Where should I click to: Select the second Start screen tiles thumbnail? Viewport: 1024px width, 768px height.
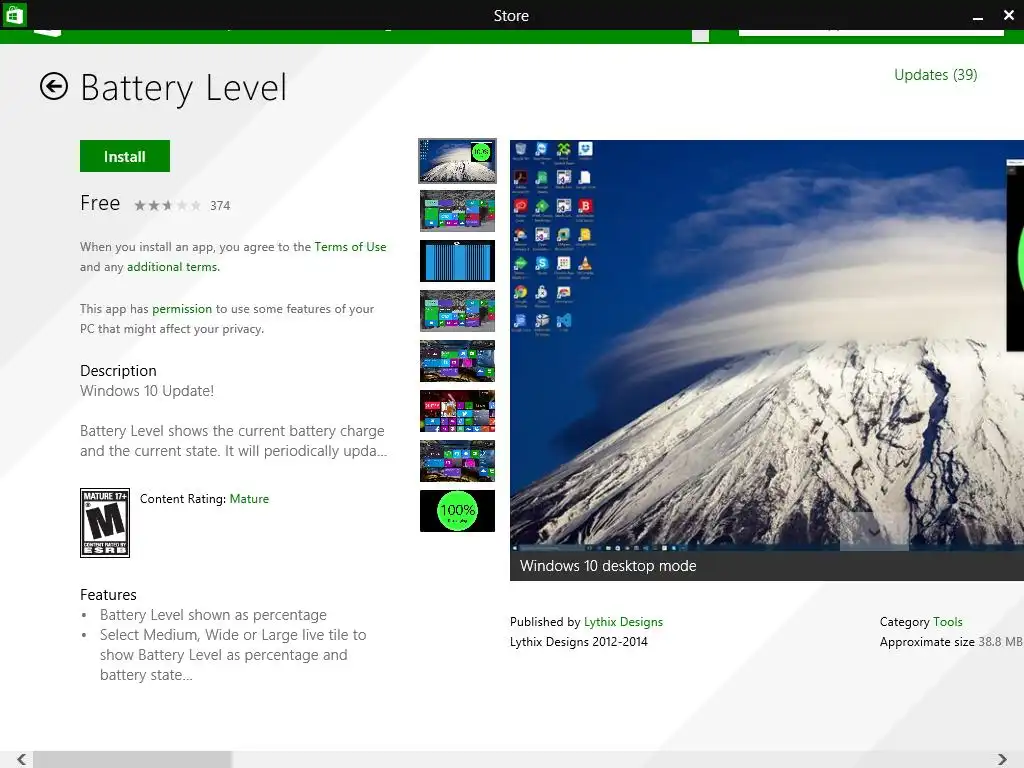(457, 211)
